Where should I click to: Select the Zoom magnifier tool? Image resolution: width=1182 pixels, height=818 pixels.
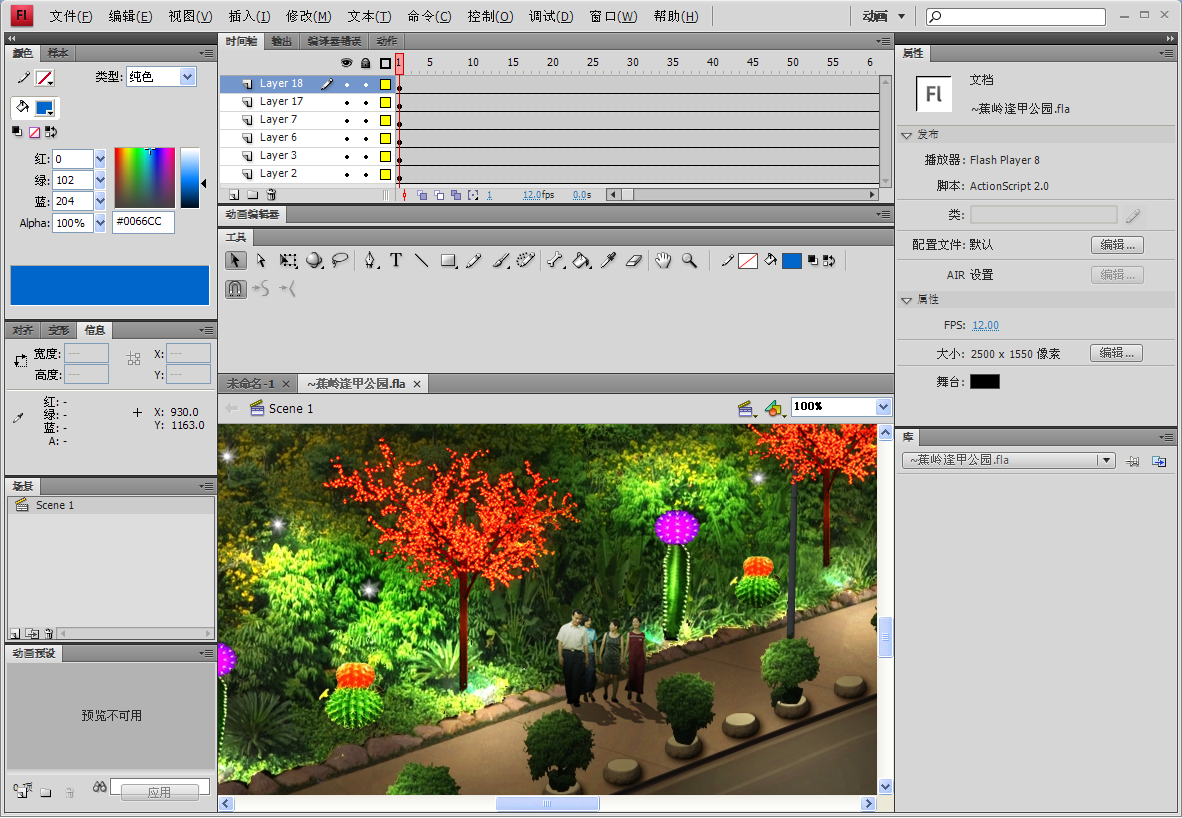tap(689, 261)
